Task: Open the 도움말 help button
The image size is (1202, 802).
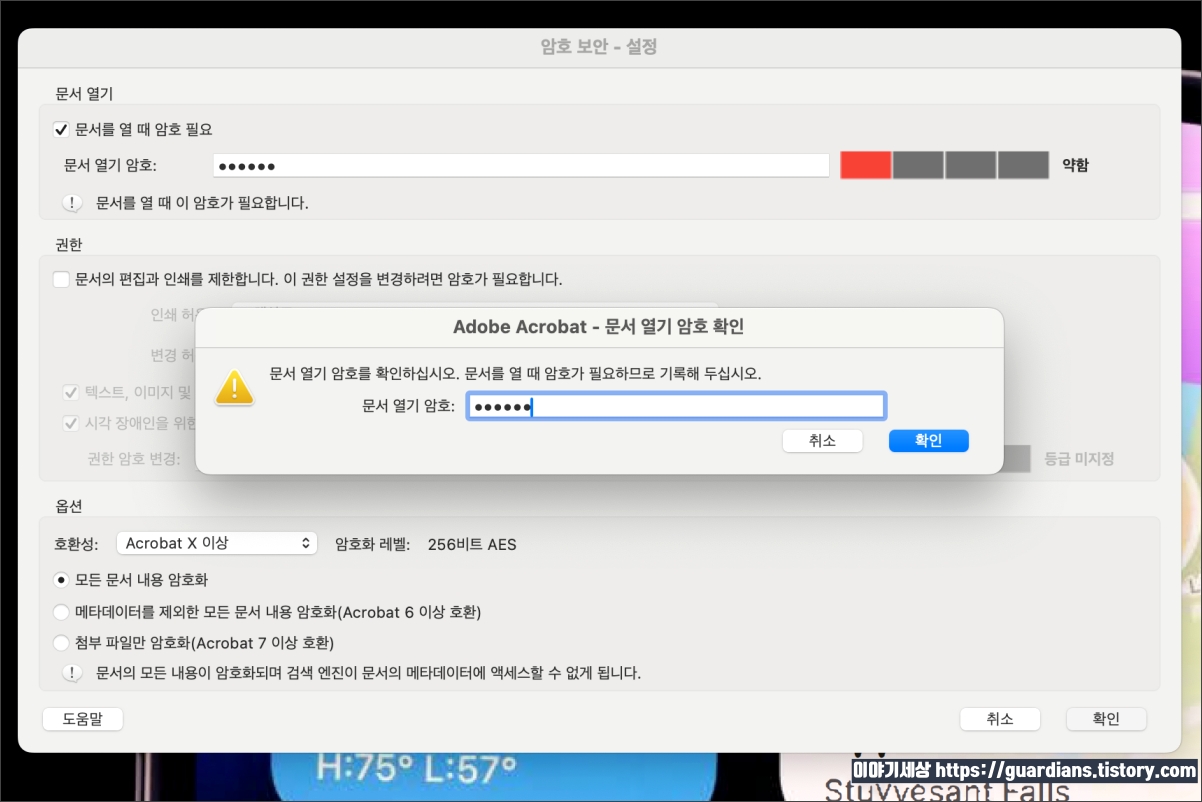Action: point(83,719)
